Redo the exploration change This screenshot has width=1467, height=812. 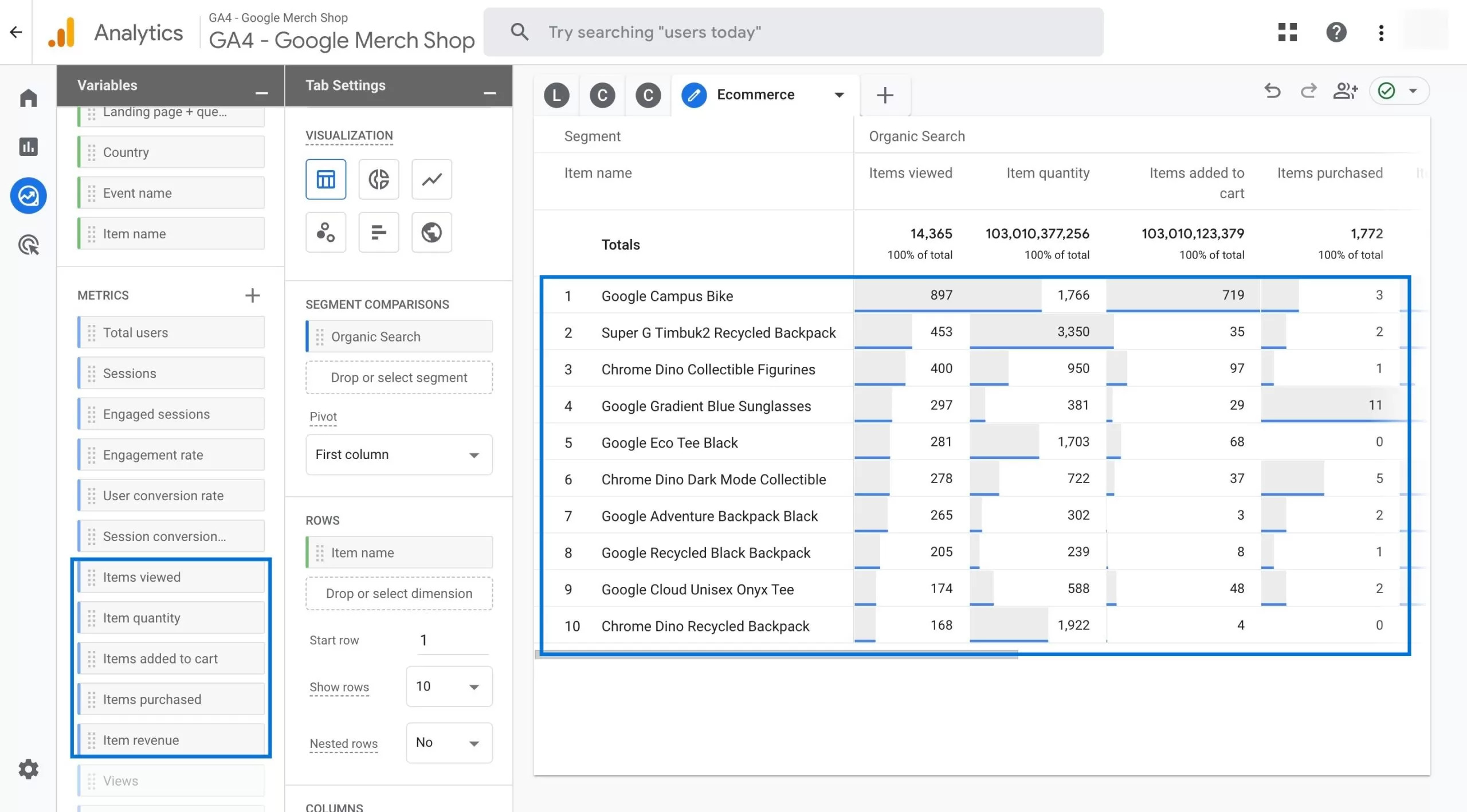coord(1308,91)
